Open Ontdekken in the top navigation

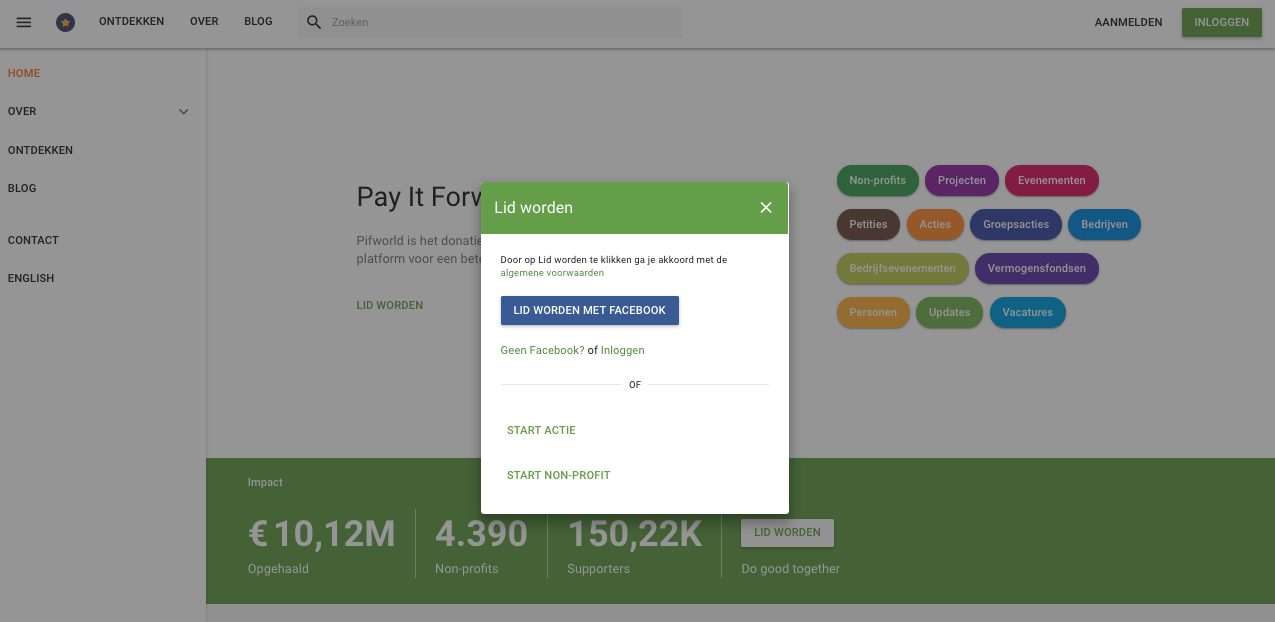coord(131,22)
